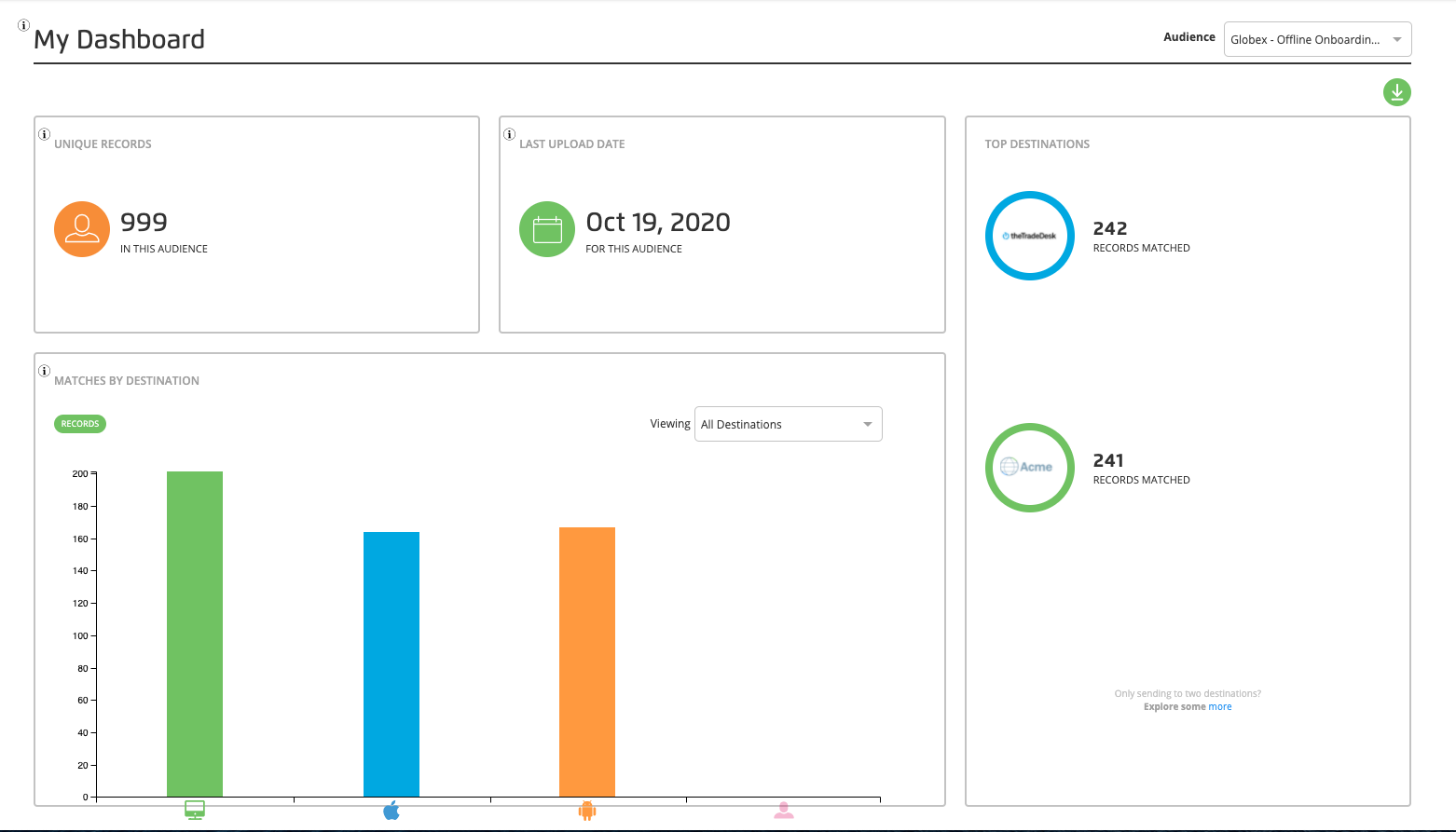The height and width of the screenshot is (832, 1456).
Task: Click the 100 y-axis label
Action: (x=80, y=636)
